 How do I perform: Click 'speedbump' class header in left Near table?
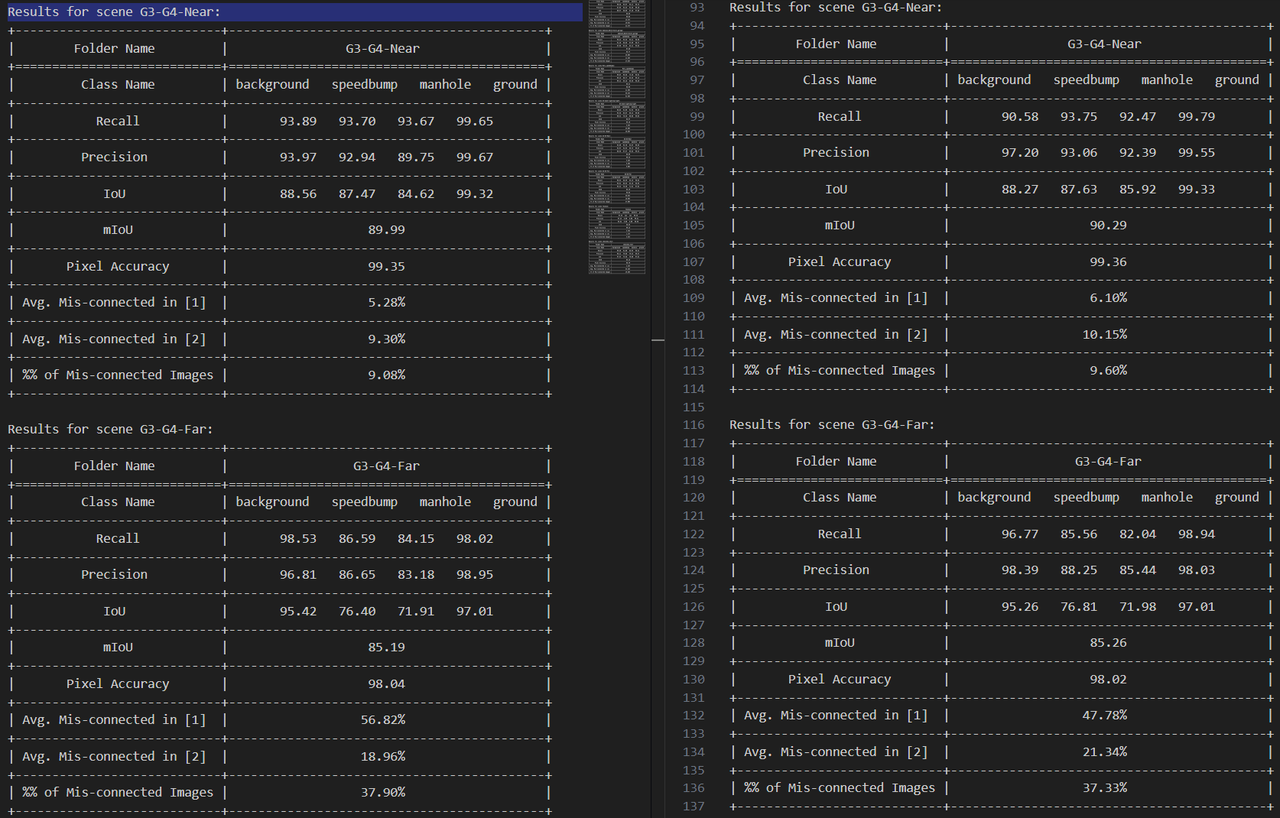(364, 85)
